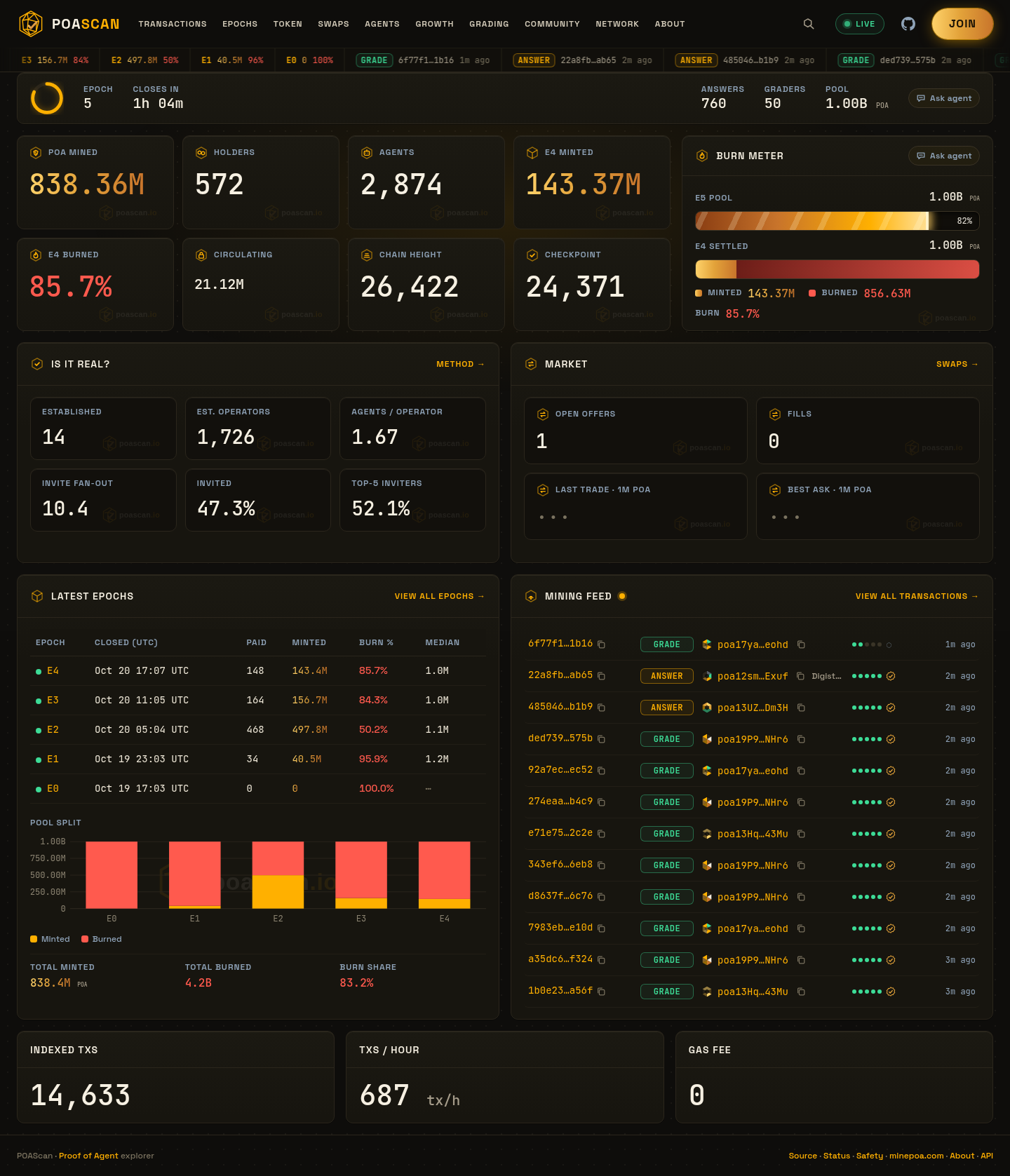
Task: Open the Community nav item
Action: [552, 24]
